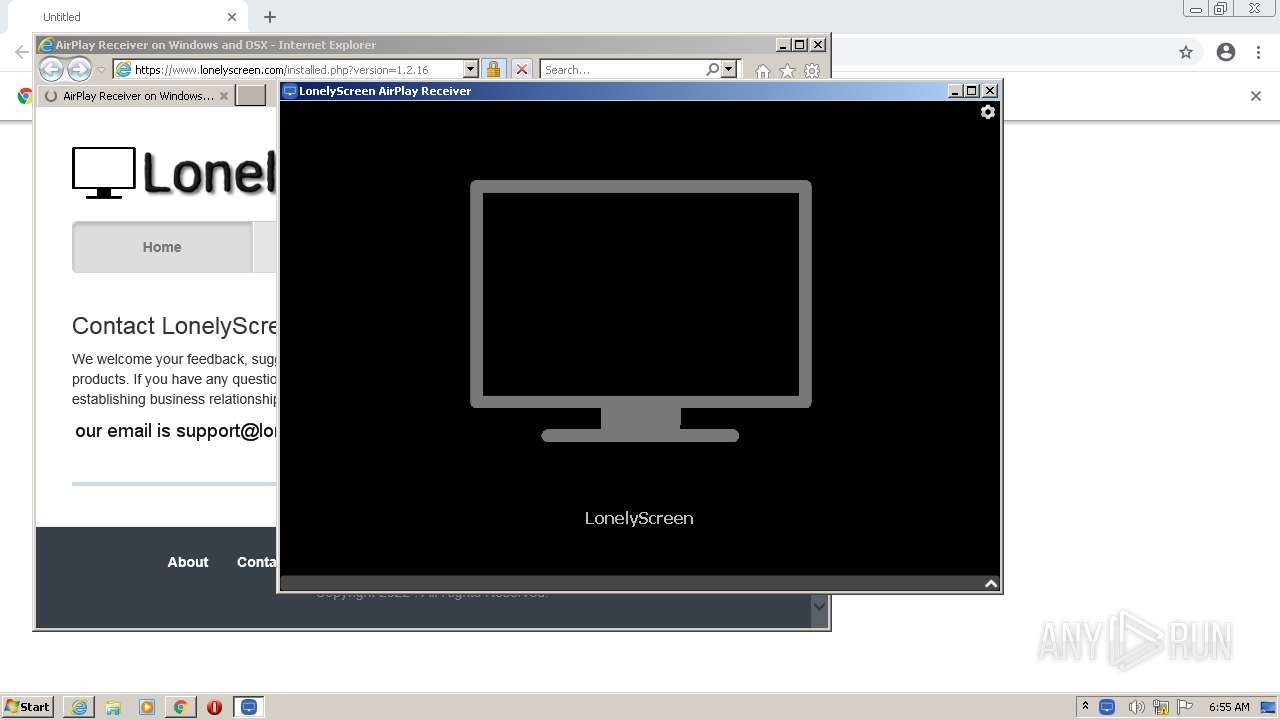Click the LonelyScreen system tray icon
Viewport: 1280px width, 720px height.
(x=1107, y=707)
